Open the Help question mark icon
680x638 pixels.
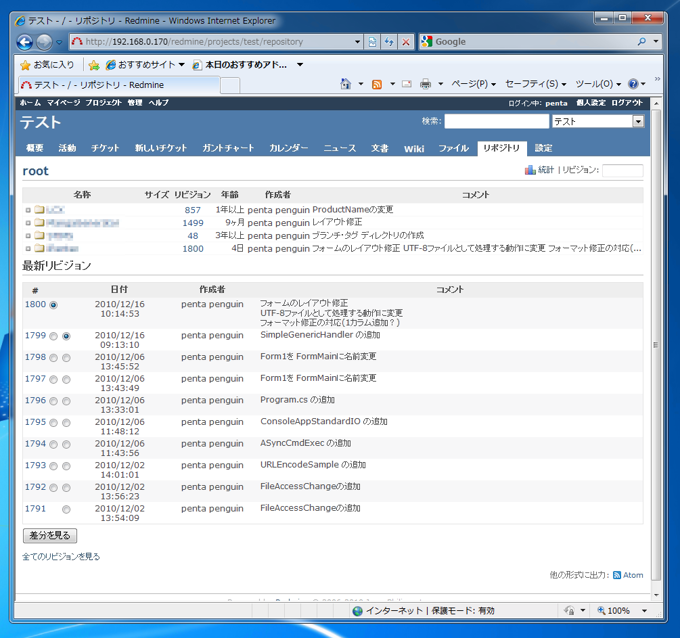point(633,84)
